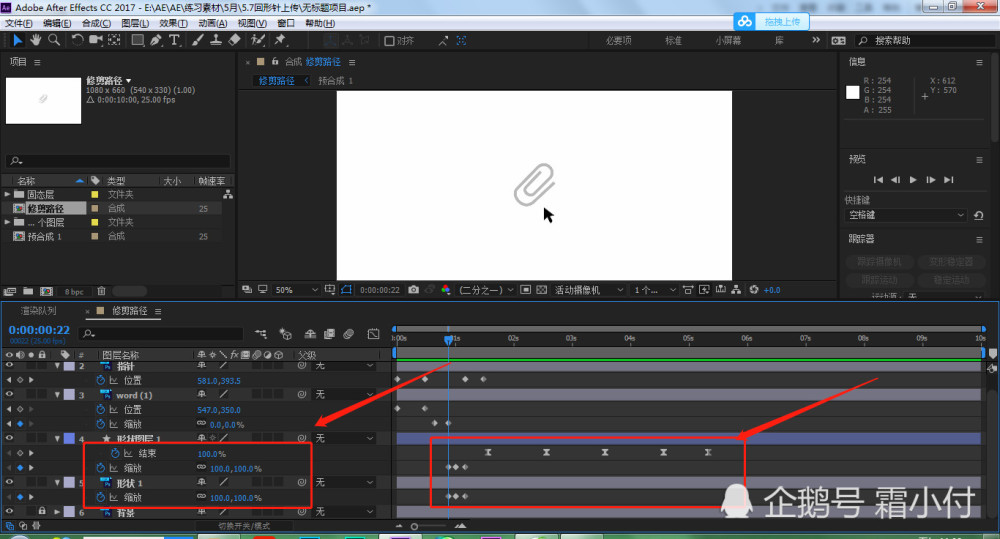Open the 合成(C) menu
This screenshot has height=539, width=1000.
tap(96, 23)
